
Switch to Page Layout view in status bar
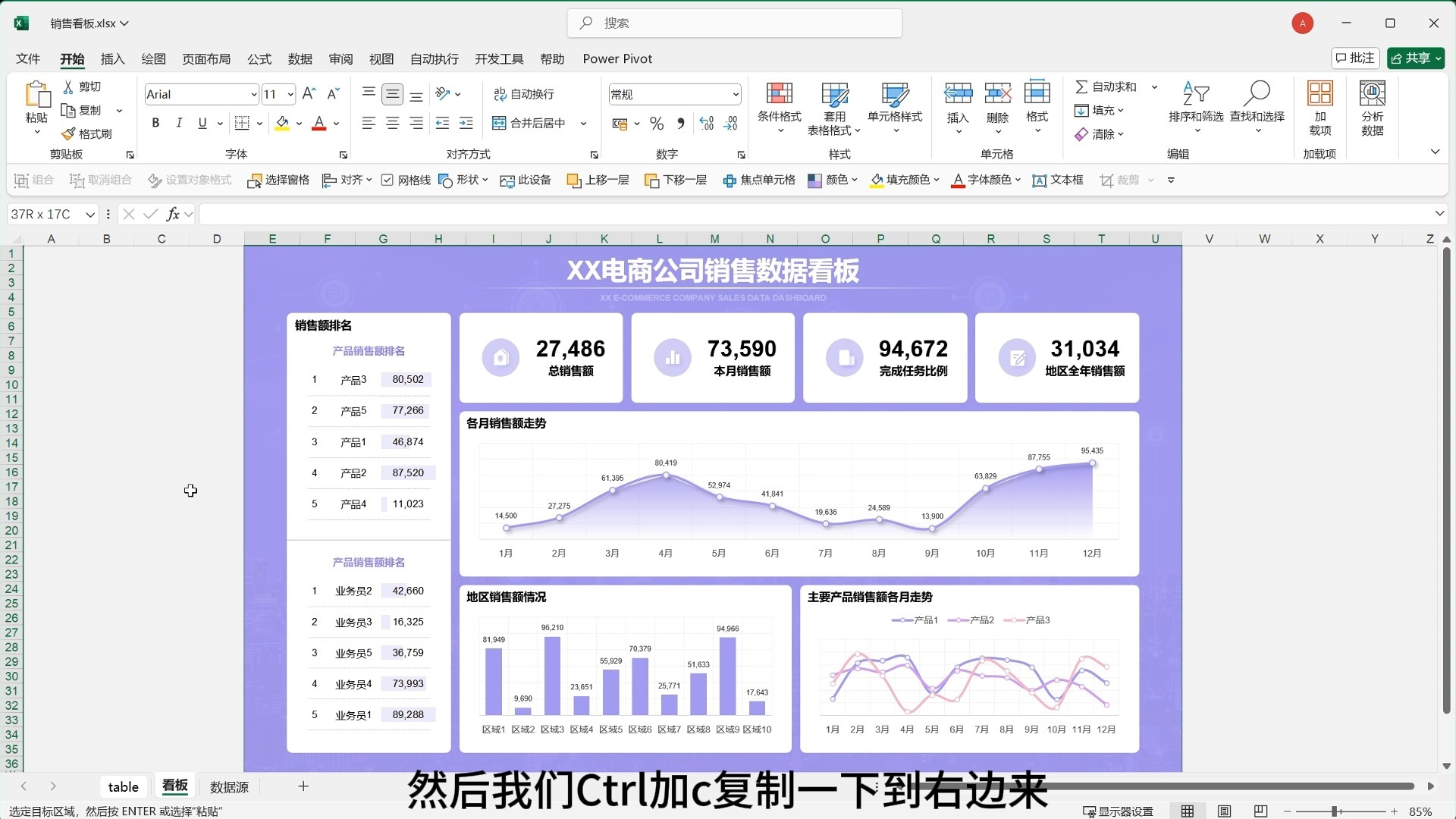coord(1224,811)
